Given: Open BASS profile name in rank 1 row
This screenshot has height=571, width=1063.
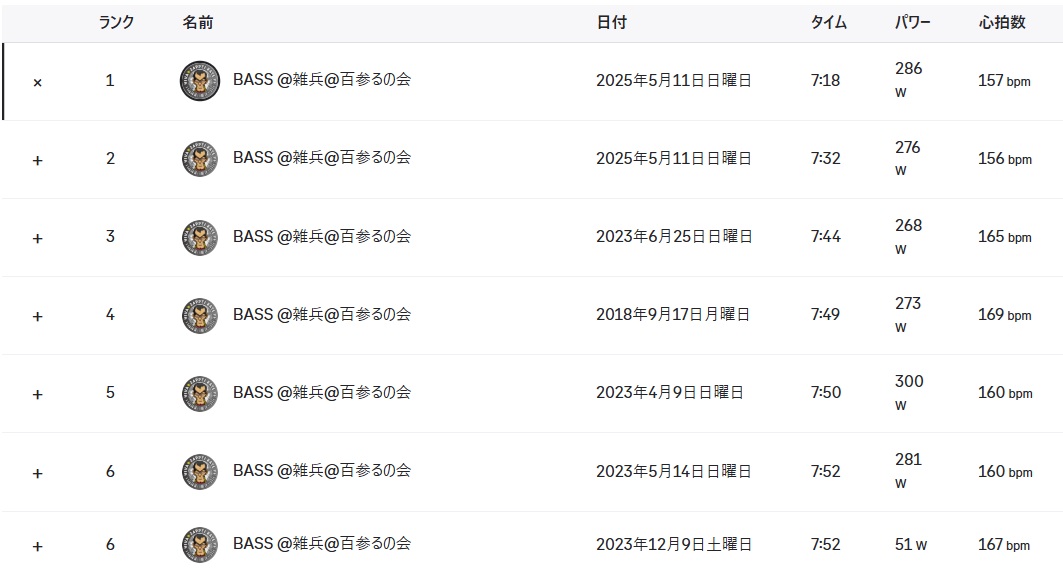Looking at the screenshot, I should click(x=321, y=79).
